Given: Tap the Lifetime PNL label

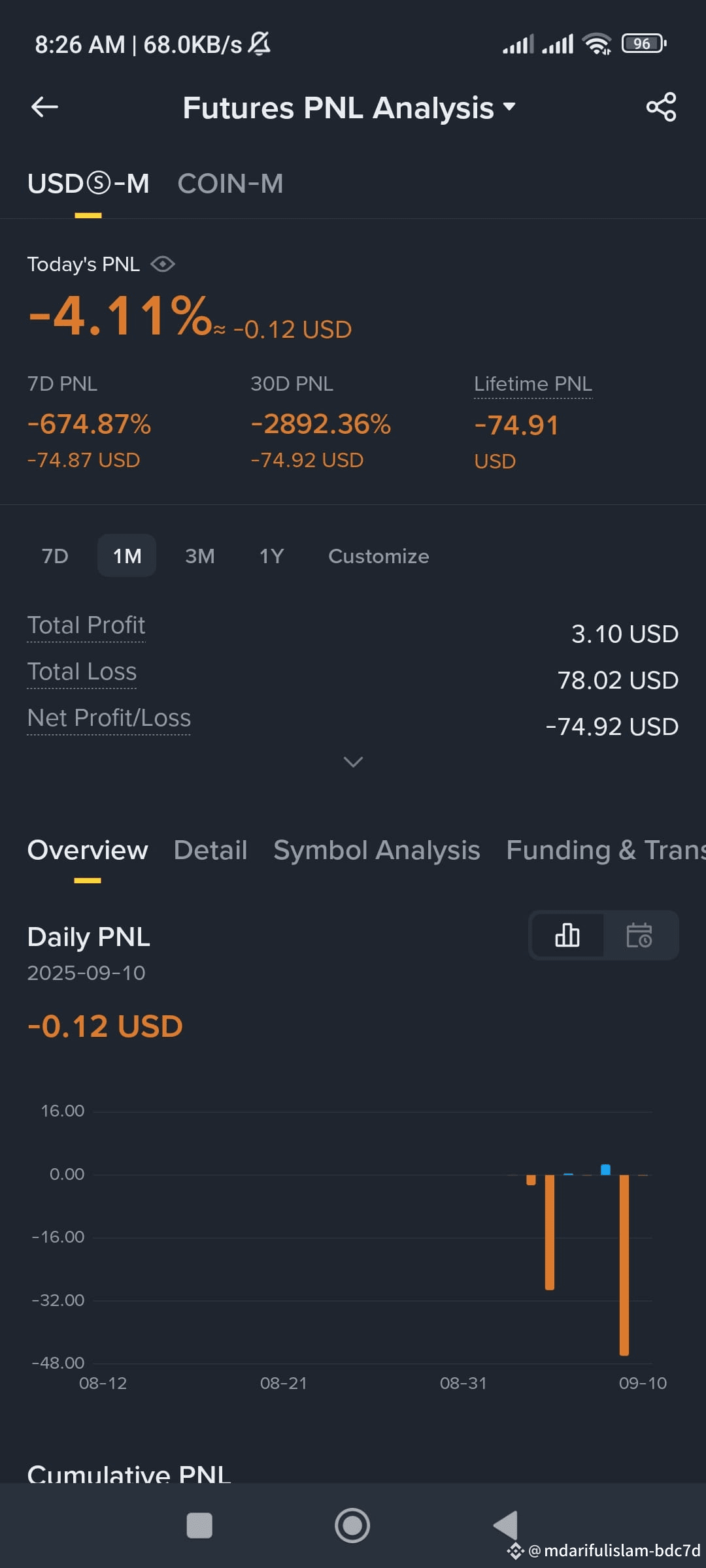Looking at the screenshot, I should 533,384.
